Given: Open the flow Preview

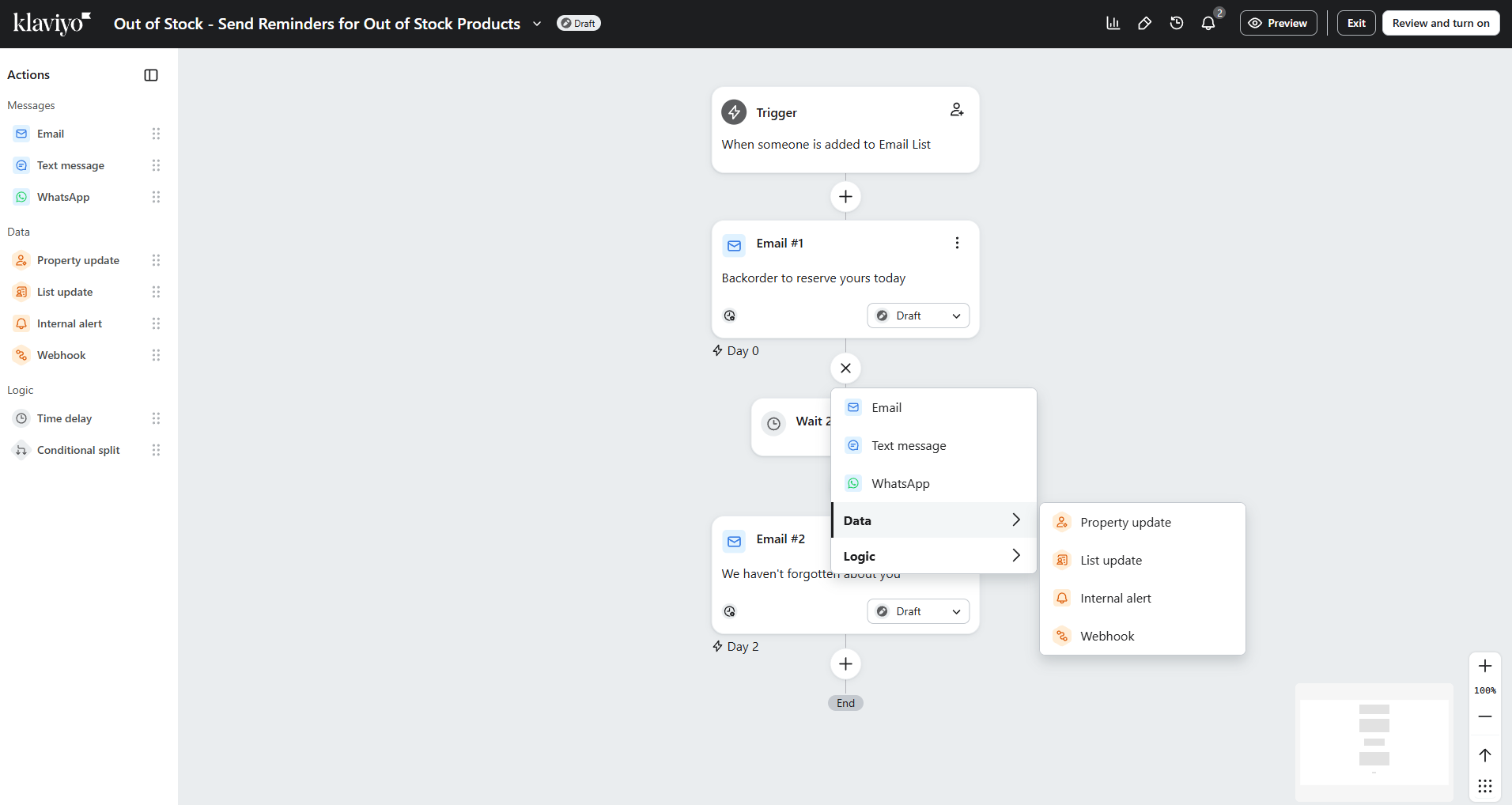Looking at the screenshot, I should pyautogui.click(x=1278, y=22).
